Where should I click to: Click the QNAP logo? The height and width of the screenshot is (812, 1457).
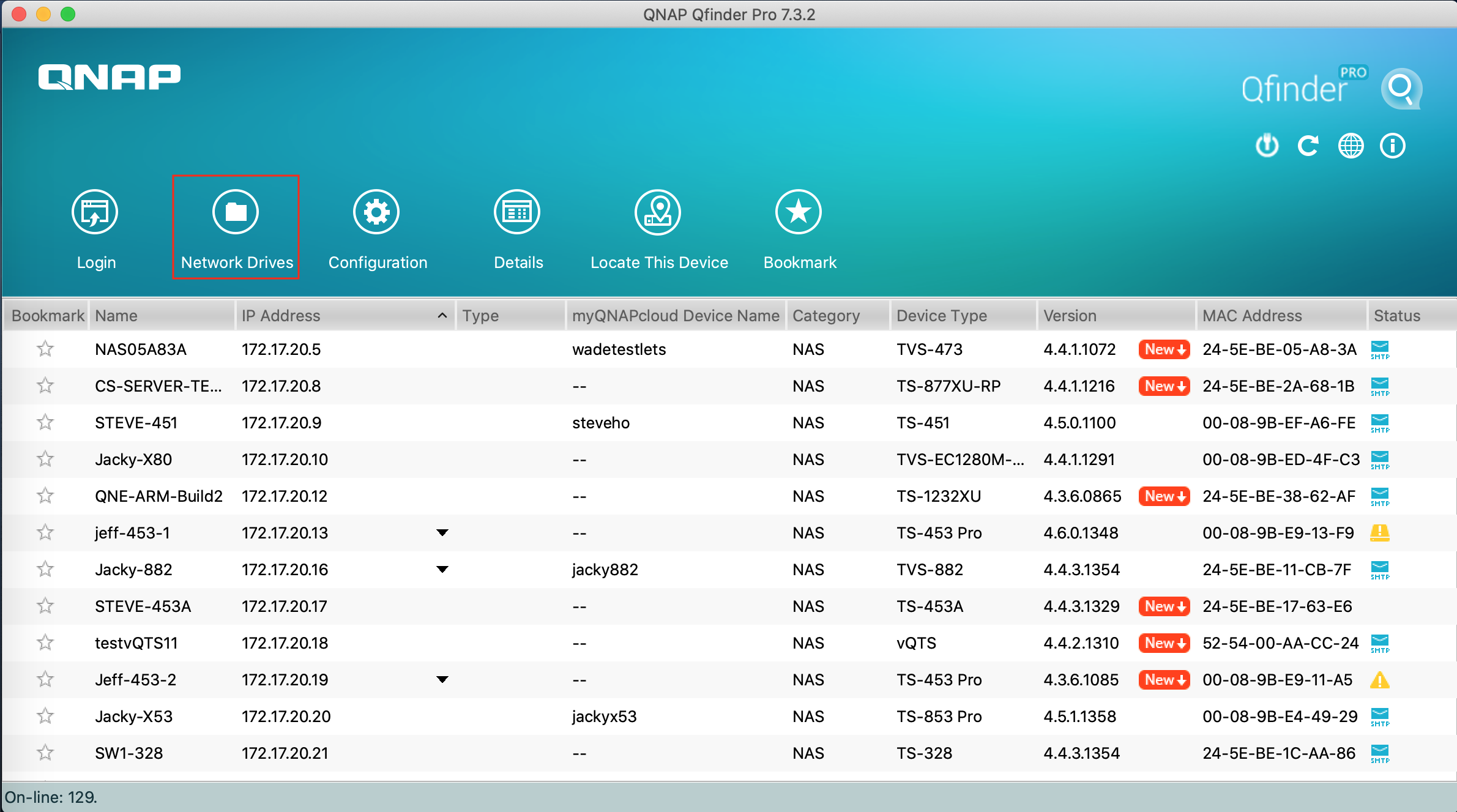(110, 77)
